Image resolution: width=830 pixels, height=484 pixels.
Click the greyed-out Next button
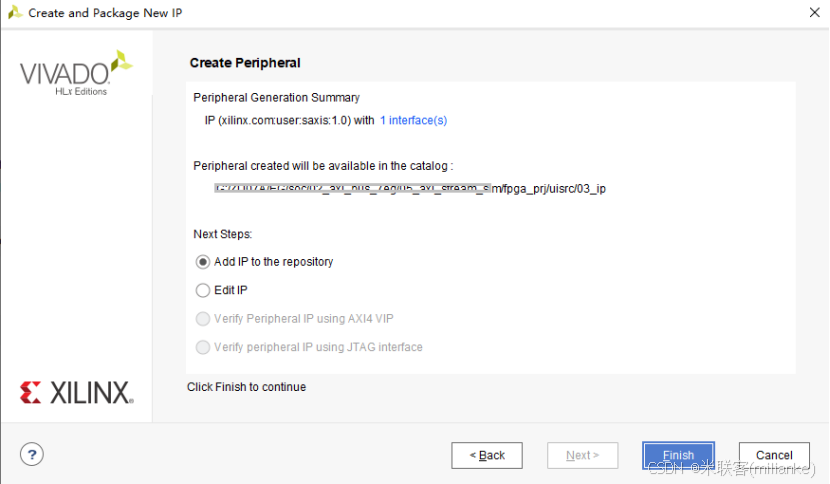[582, 455]
